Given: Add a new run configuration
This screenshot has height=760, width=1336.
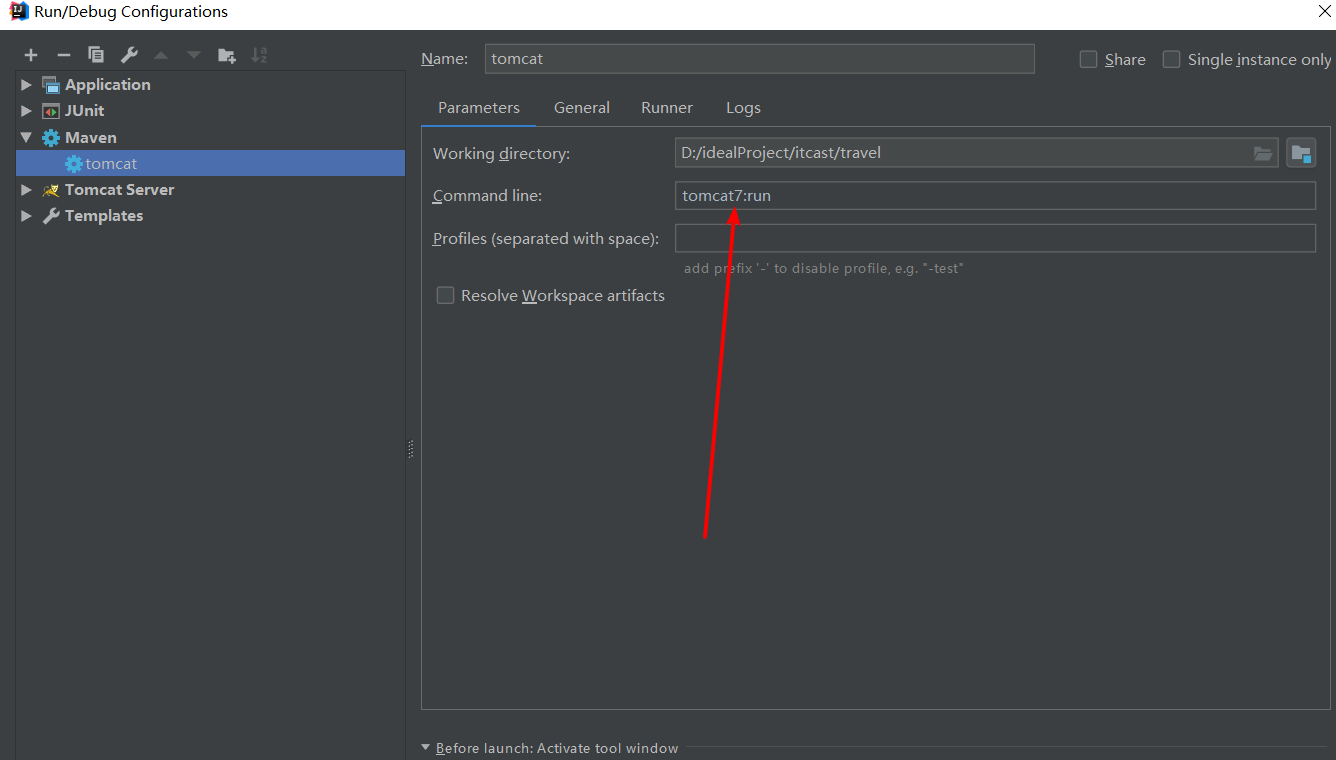Looking at the screenshot, I should pos(30,55).
